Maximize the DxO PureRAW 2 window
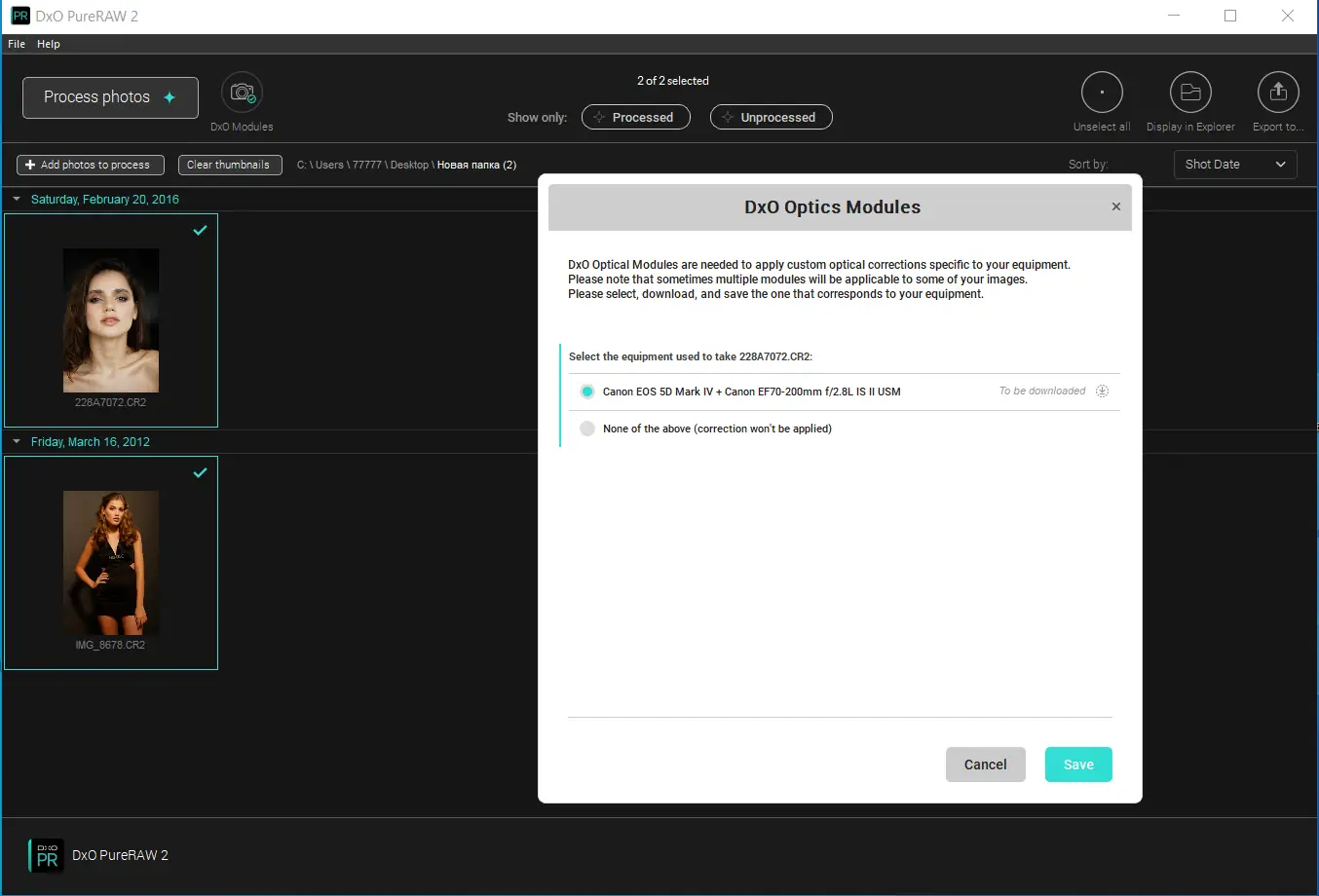 pos(1230,16)
